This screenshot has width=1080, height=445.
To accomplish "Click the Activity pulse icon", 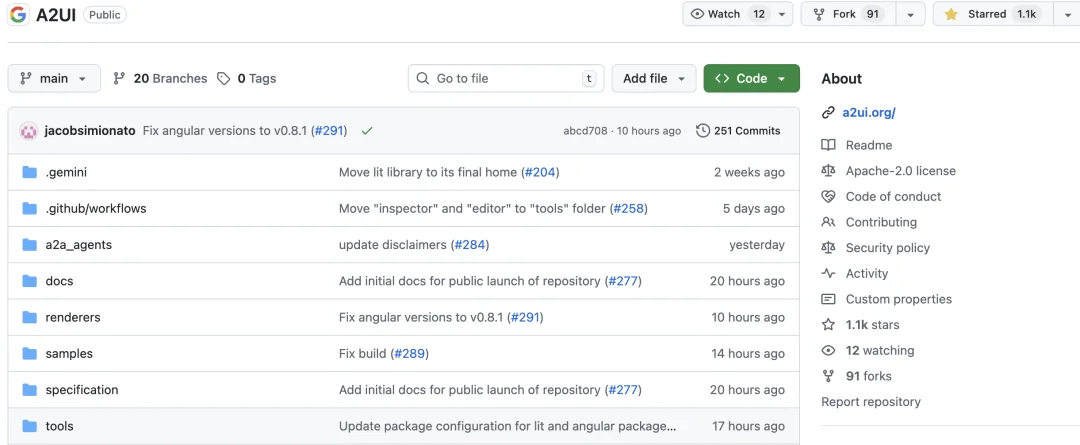I will pyautogui.click(x=828, y=273).
